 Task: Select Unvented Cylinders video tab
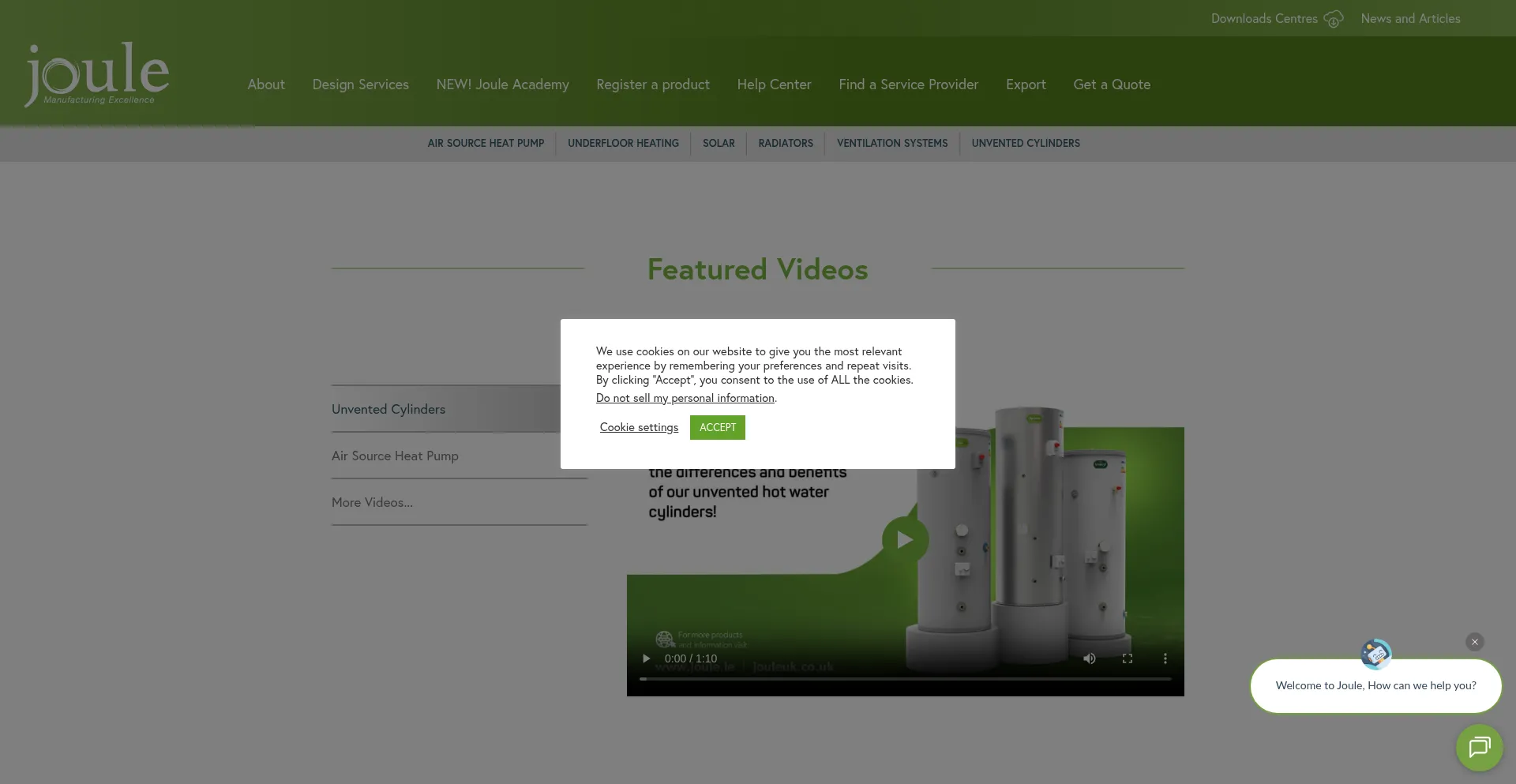click(388, 409)
